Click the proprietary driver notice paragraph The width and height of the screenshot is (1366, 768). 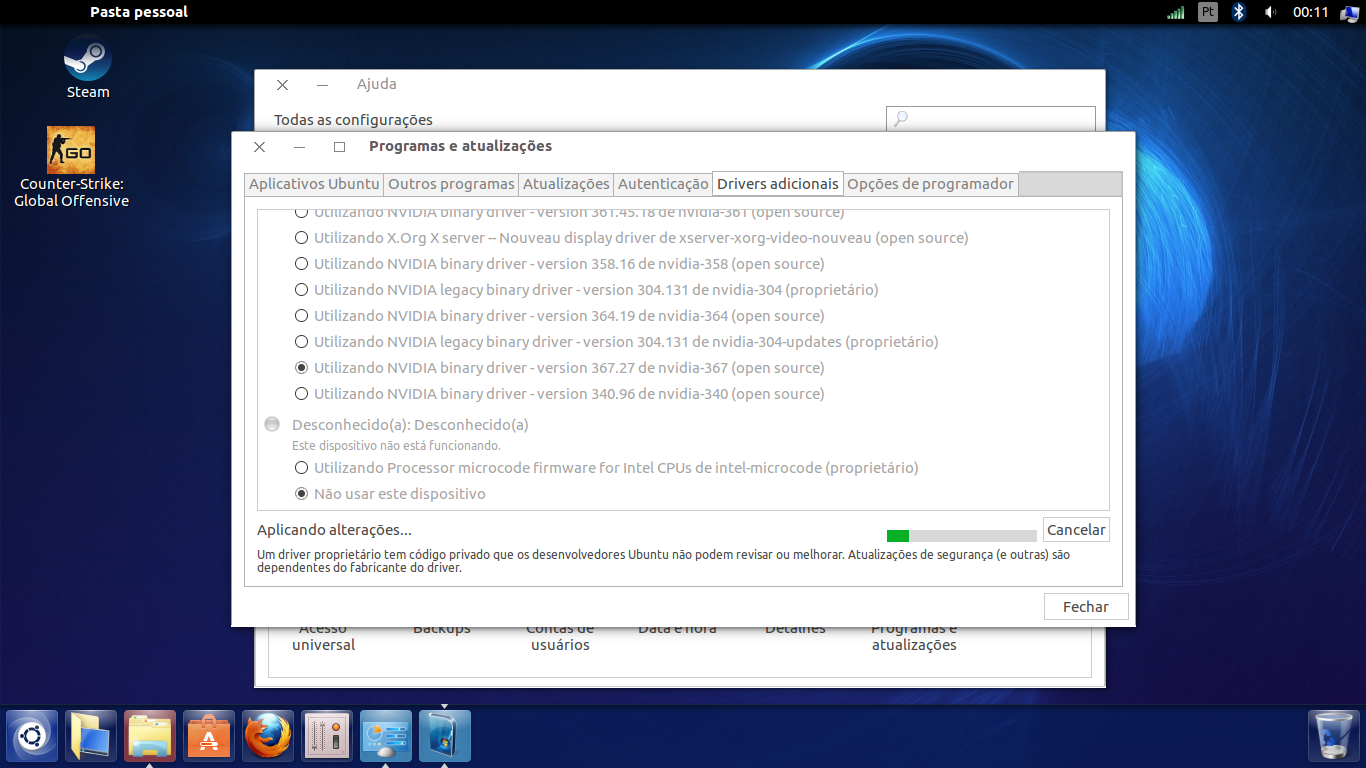663,561
